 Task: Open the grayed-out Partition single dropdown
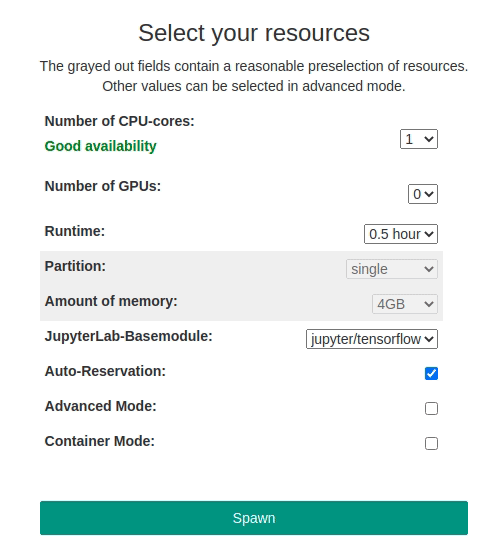[x=392, y=269]
